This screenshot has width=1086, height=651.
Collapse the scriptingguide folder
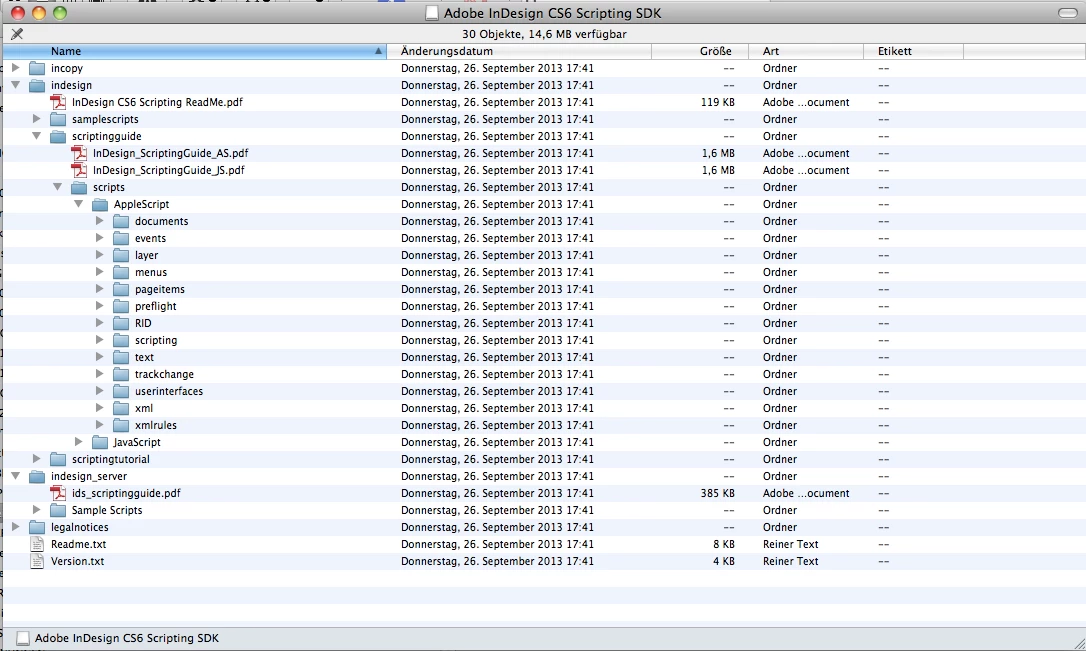click(x=37, y=136)
